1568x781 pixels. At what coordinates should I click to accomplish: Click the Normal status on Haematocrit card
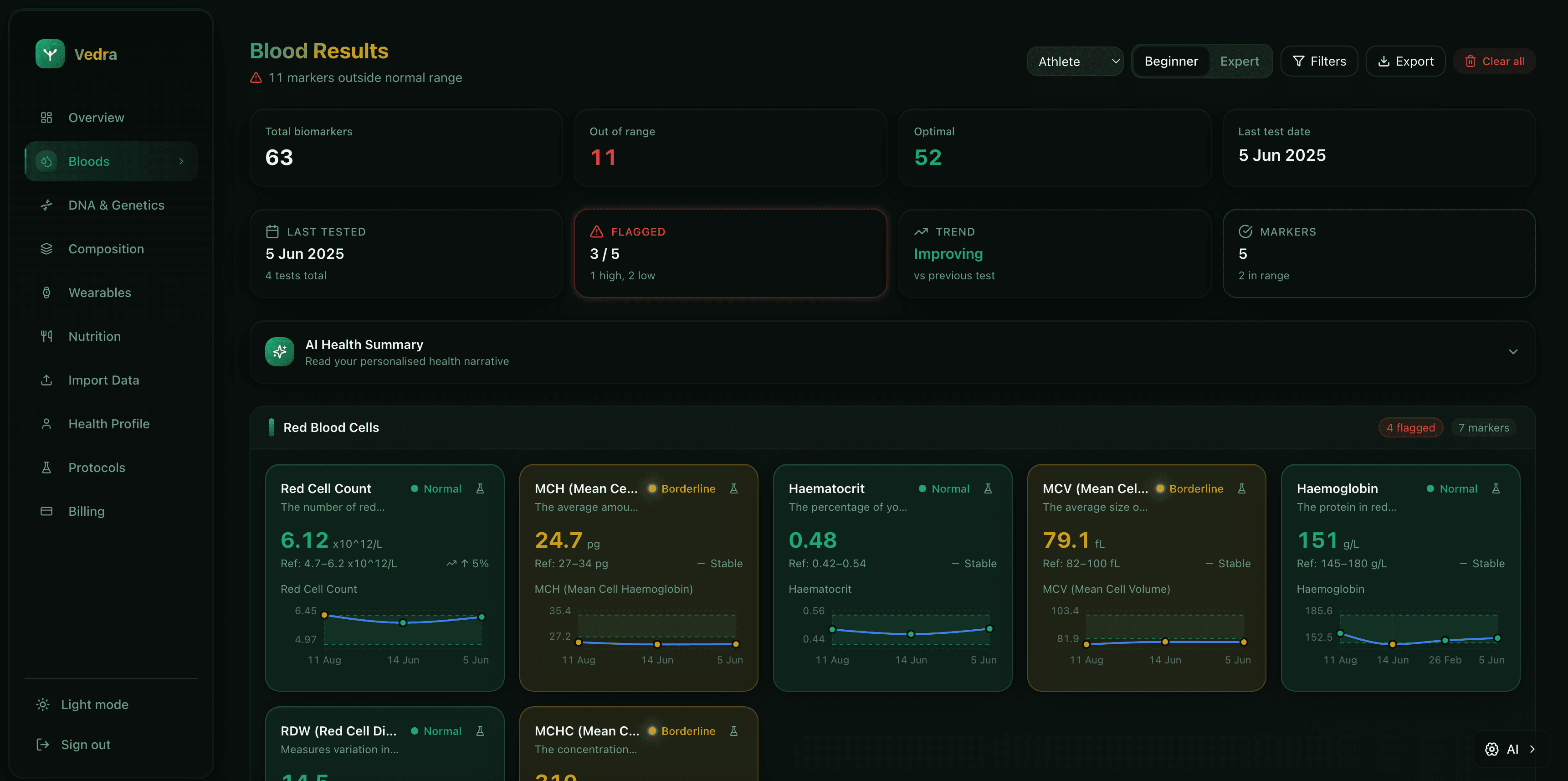tap(944, 489)
